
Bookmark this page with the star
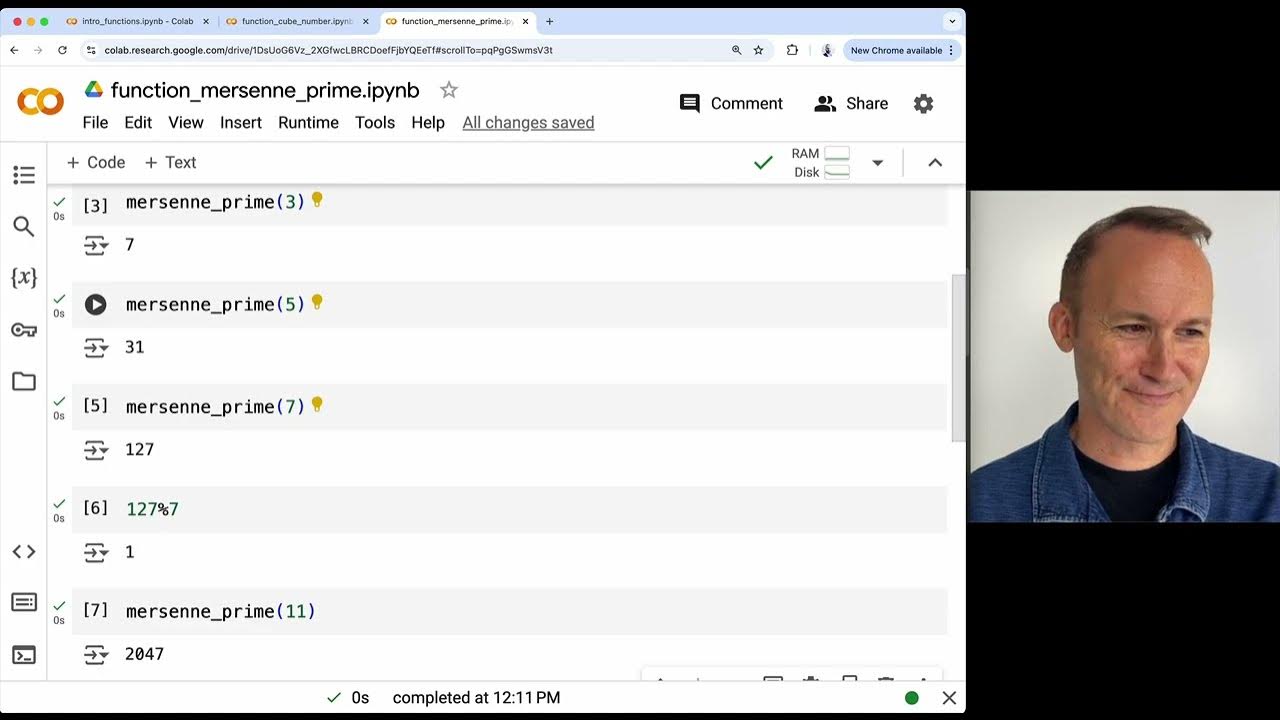coord(759,50)
